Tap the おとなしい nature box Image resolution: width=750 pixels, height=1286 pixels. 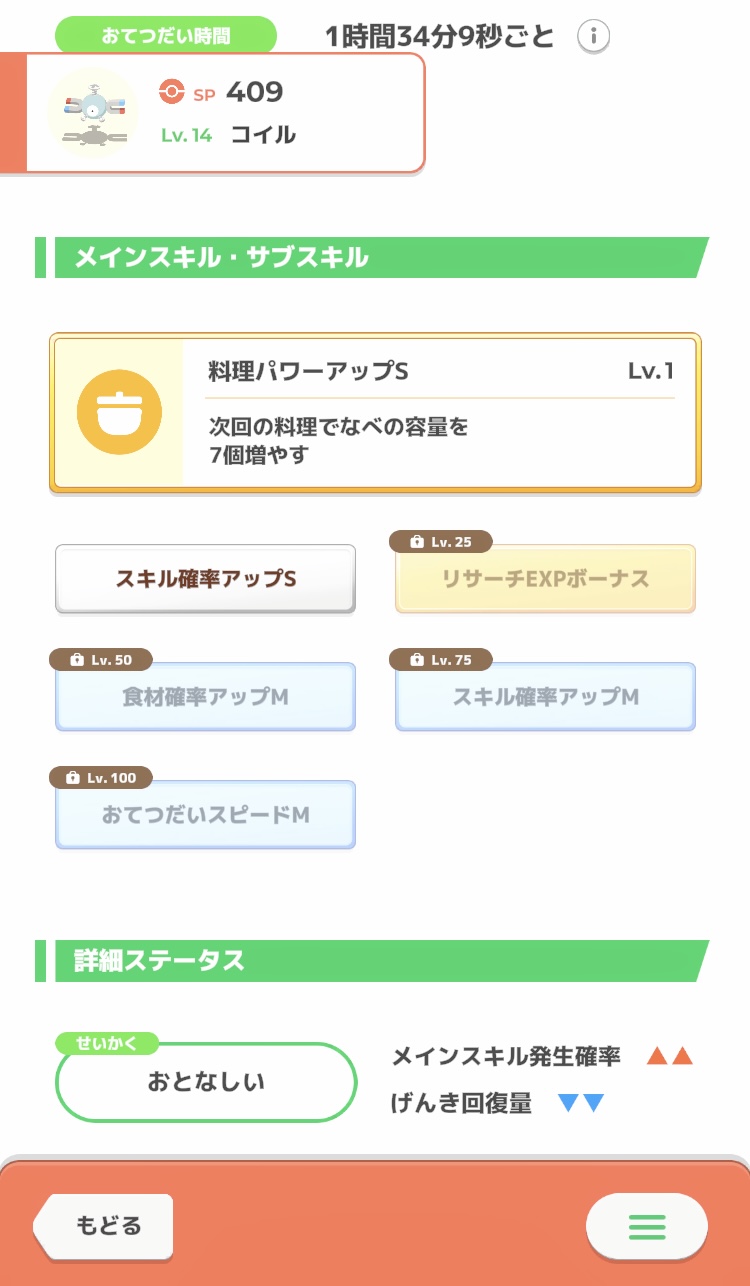[206, 1082]
